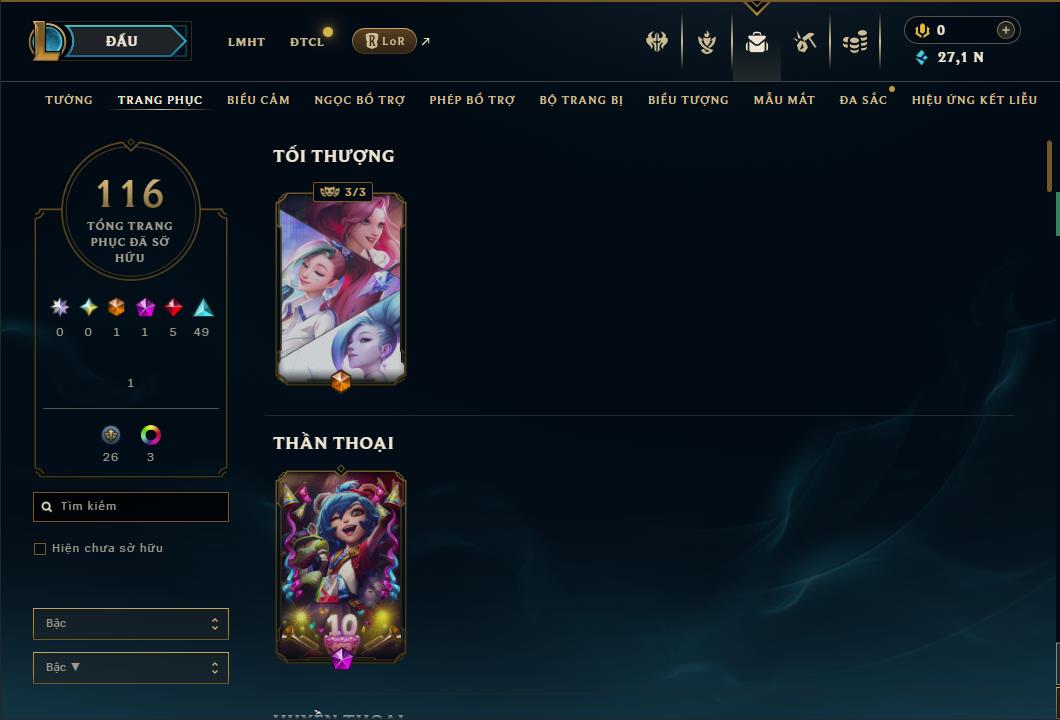The height and width of the screenshot is (720, 1060).
Task: Click the Ultimate orange gem filter icon
Action: point(116,308)
